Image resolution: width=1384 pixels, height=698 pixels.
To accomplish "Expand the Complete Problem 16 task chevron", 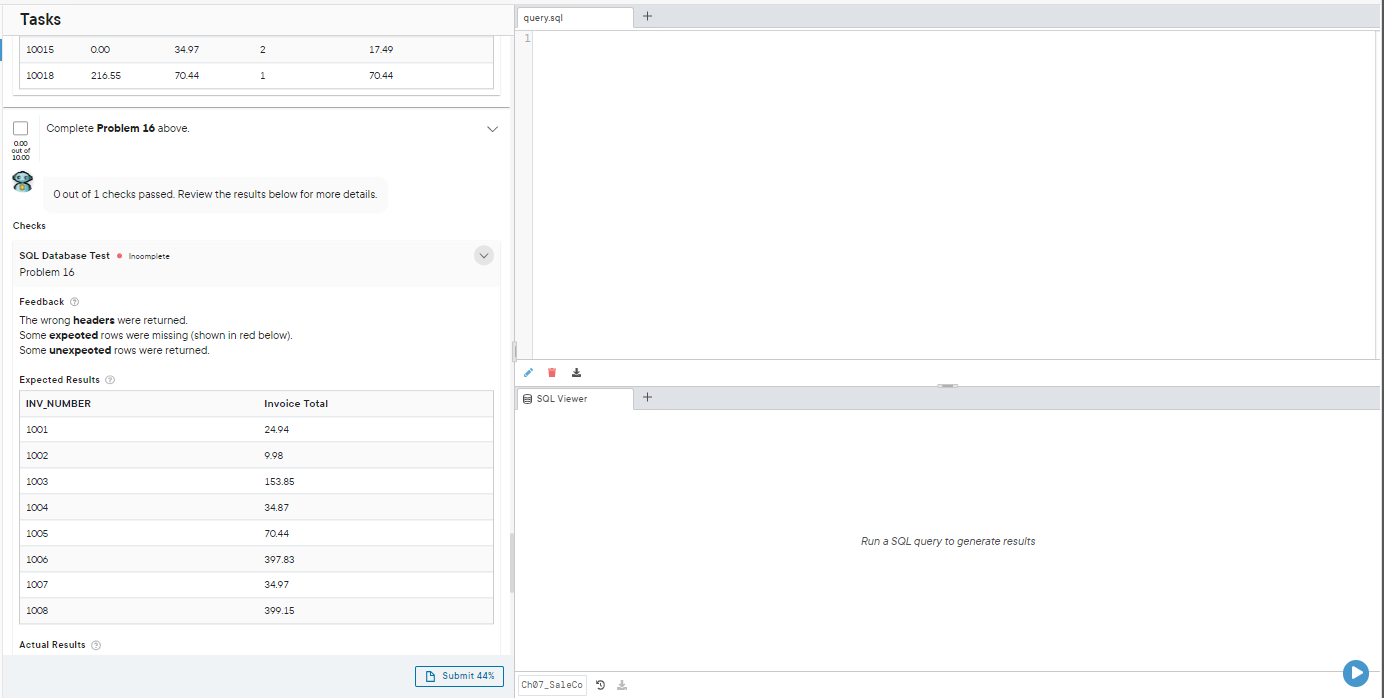I will [x=492, y=129].
